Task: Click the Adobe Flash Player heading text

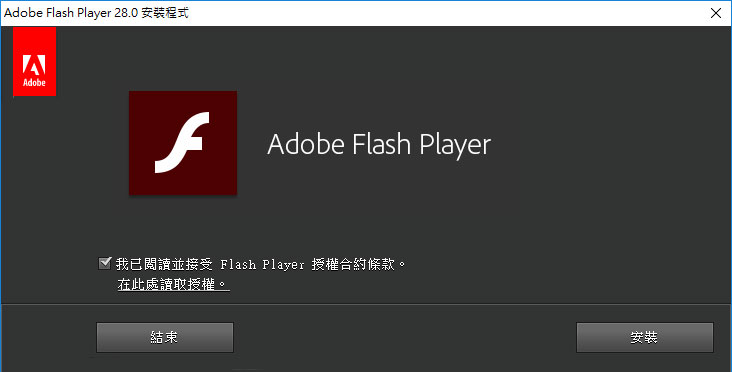Action: [x=379, y=144]
